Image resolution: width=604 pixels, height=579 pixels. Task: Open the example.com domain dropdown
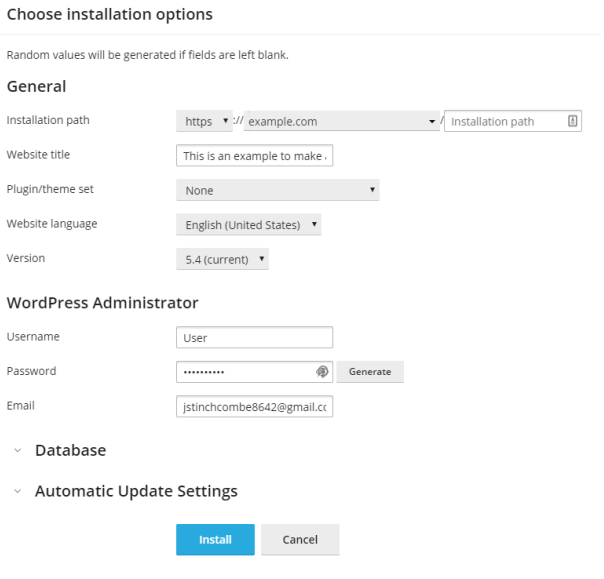341,121
